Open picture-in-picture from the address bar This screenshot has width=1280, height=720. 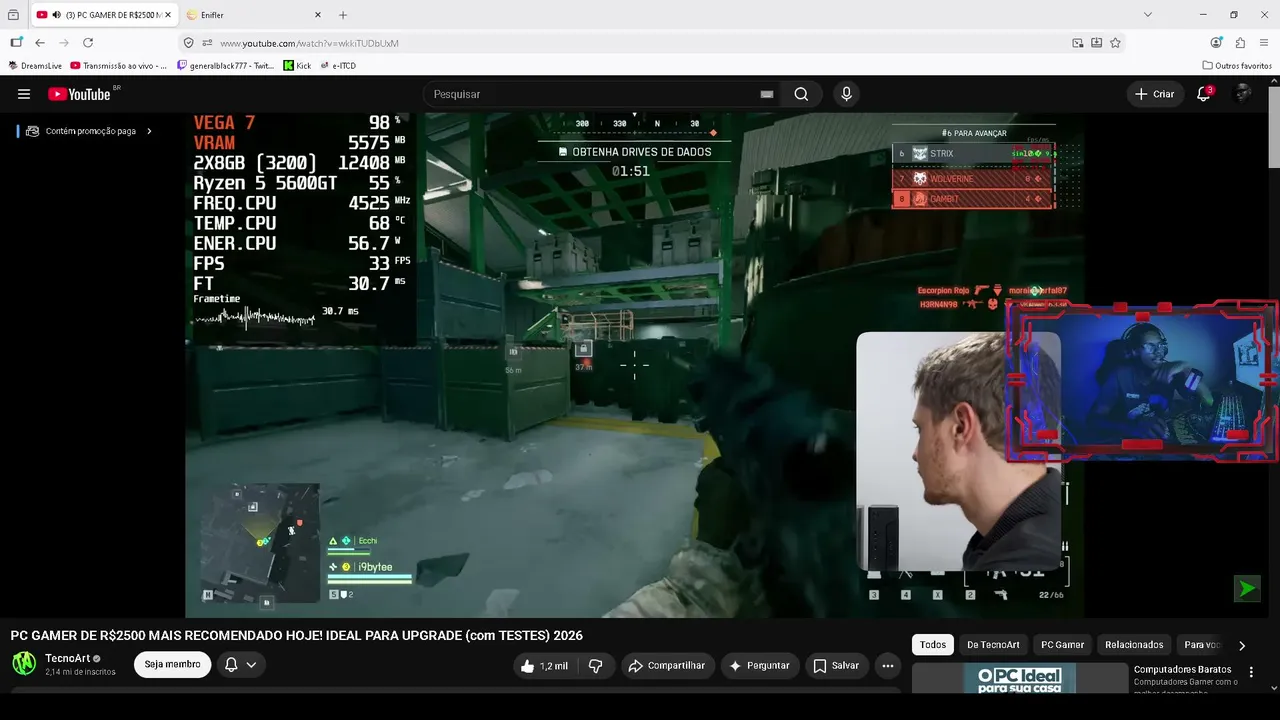[1077, 43]
